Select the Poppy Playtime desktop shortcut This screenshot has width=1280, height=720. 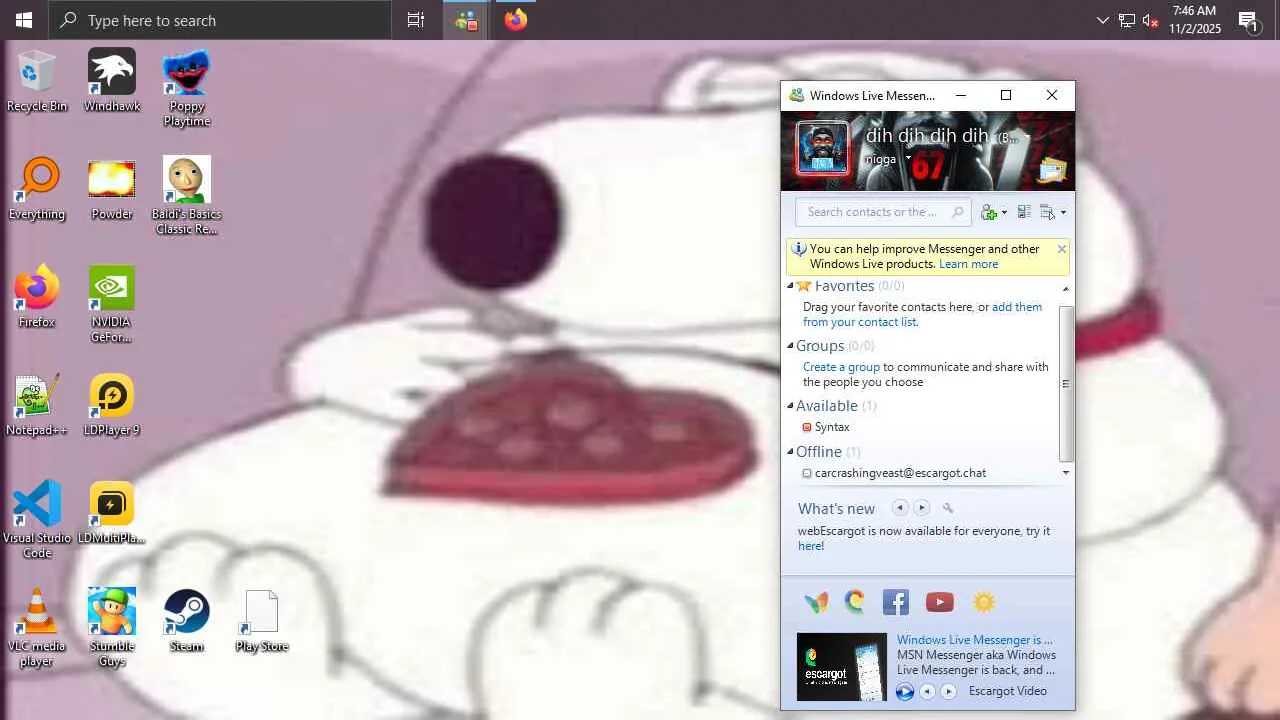(187, 88)
